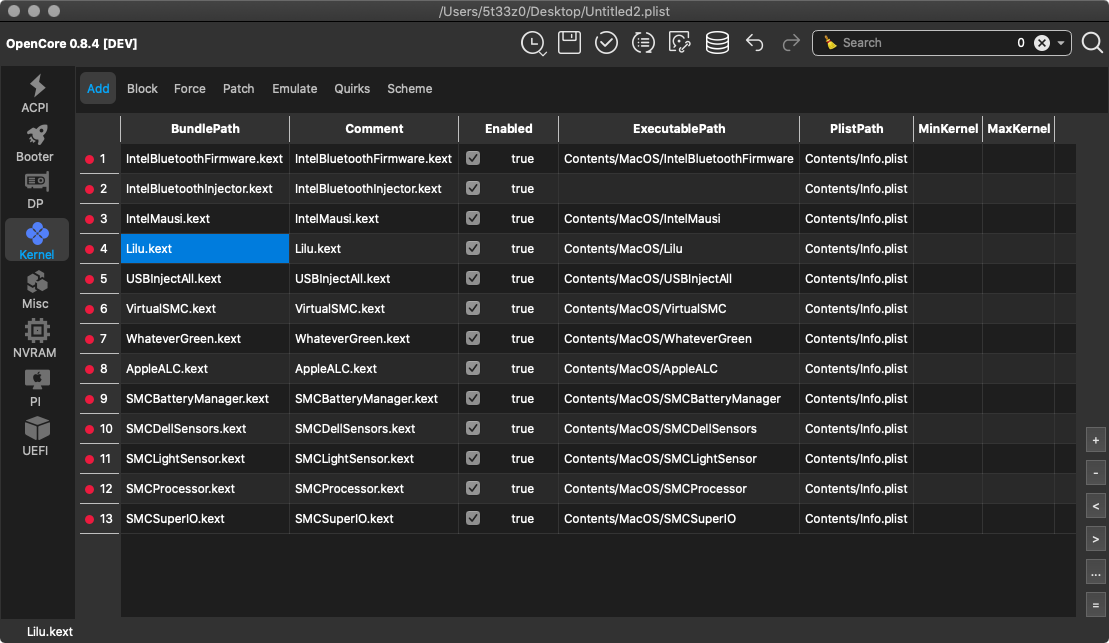This screenshot has width=1109, height=643.
Task: Click the greater-than arrow button
Action: 1096,539
